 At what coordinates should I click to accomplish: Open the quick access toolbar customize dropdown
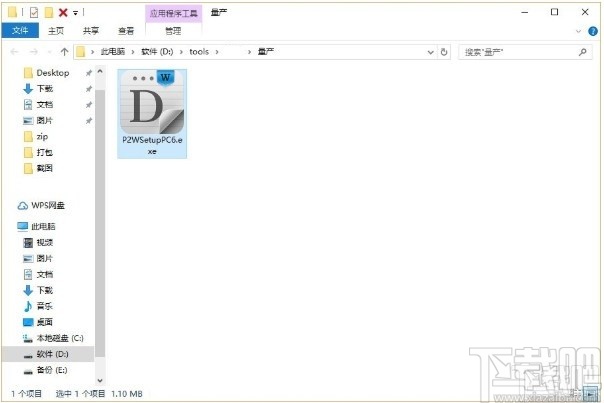coord(76,13)
